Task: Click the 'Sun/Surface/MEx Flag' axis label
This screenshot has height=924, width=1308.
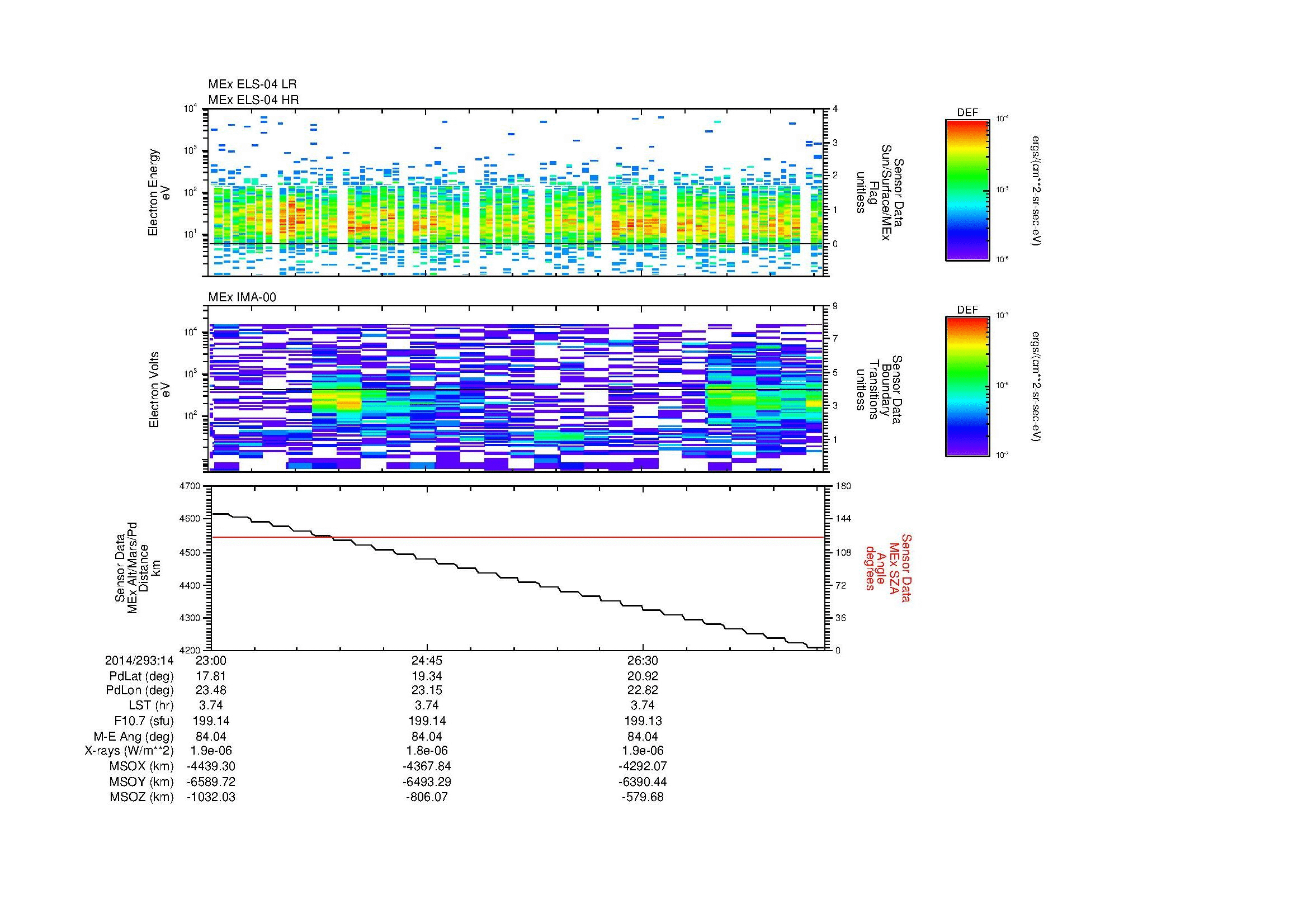Action: 881,192
